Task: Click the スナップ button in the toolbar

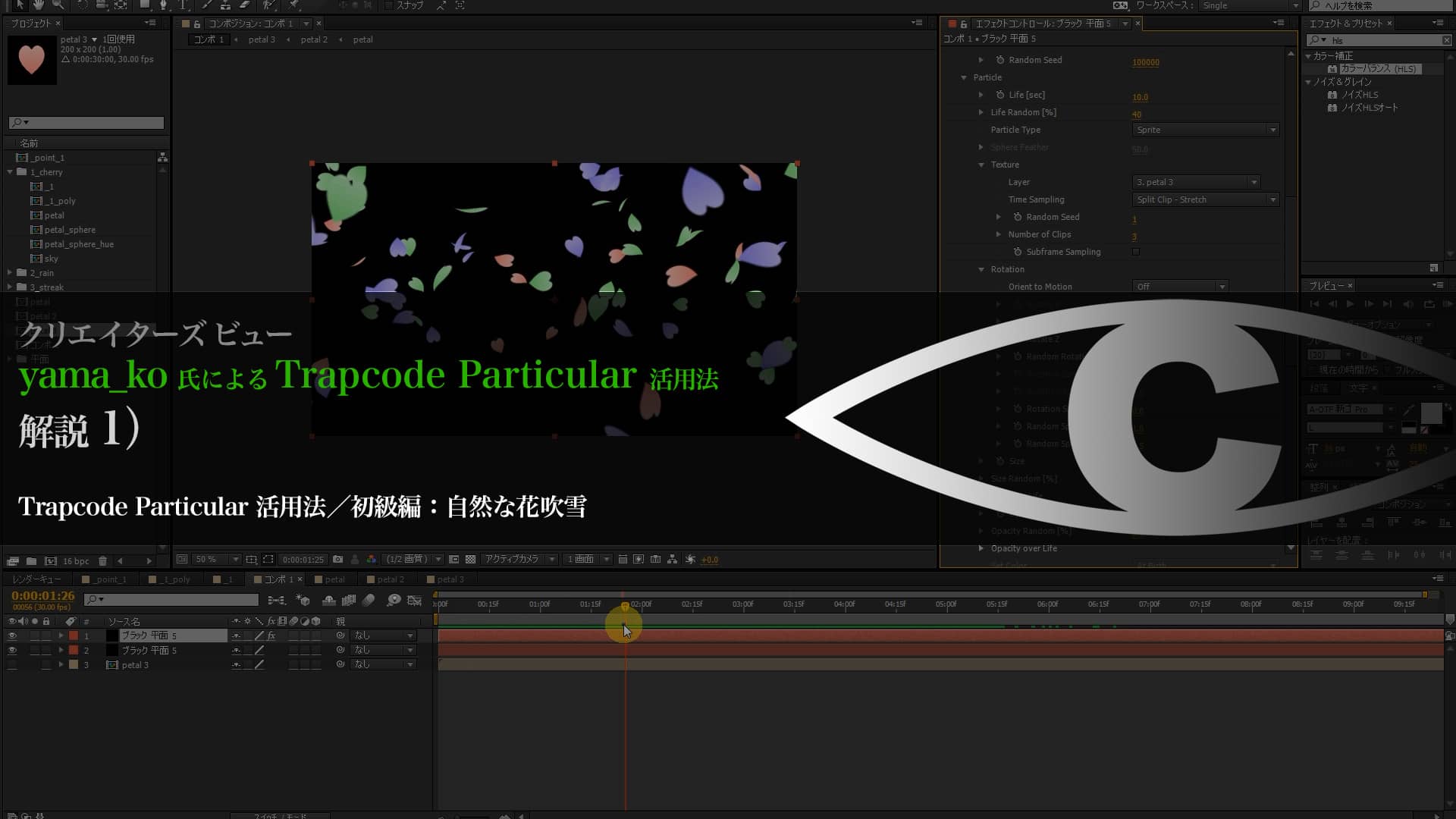Action: click(407, 5)
